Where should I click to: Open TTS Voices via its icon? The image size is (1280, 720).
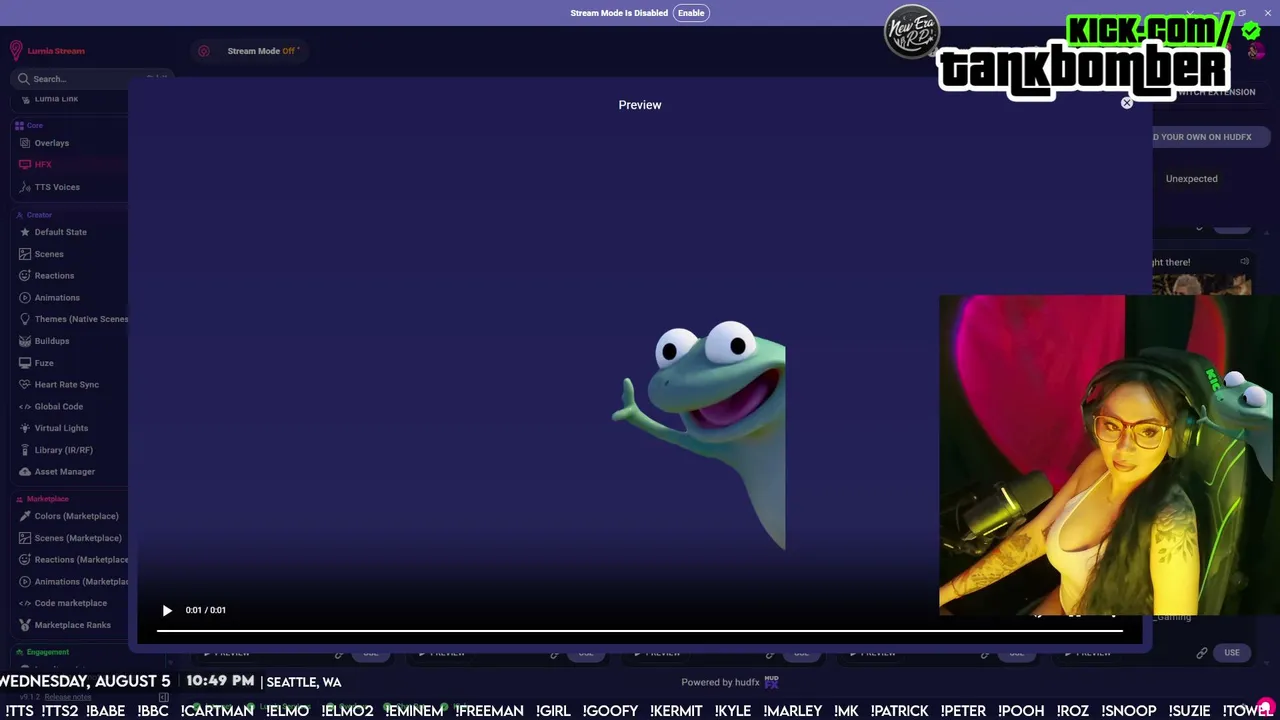coord(26,187)
